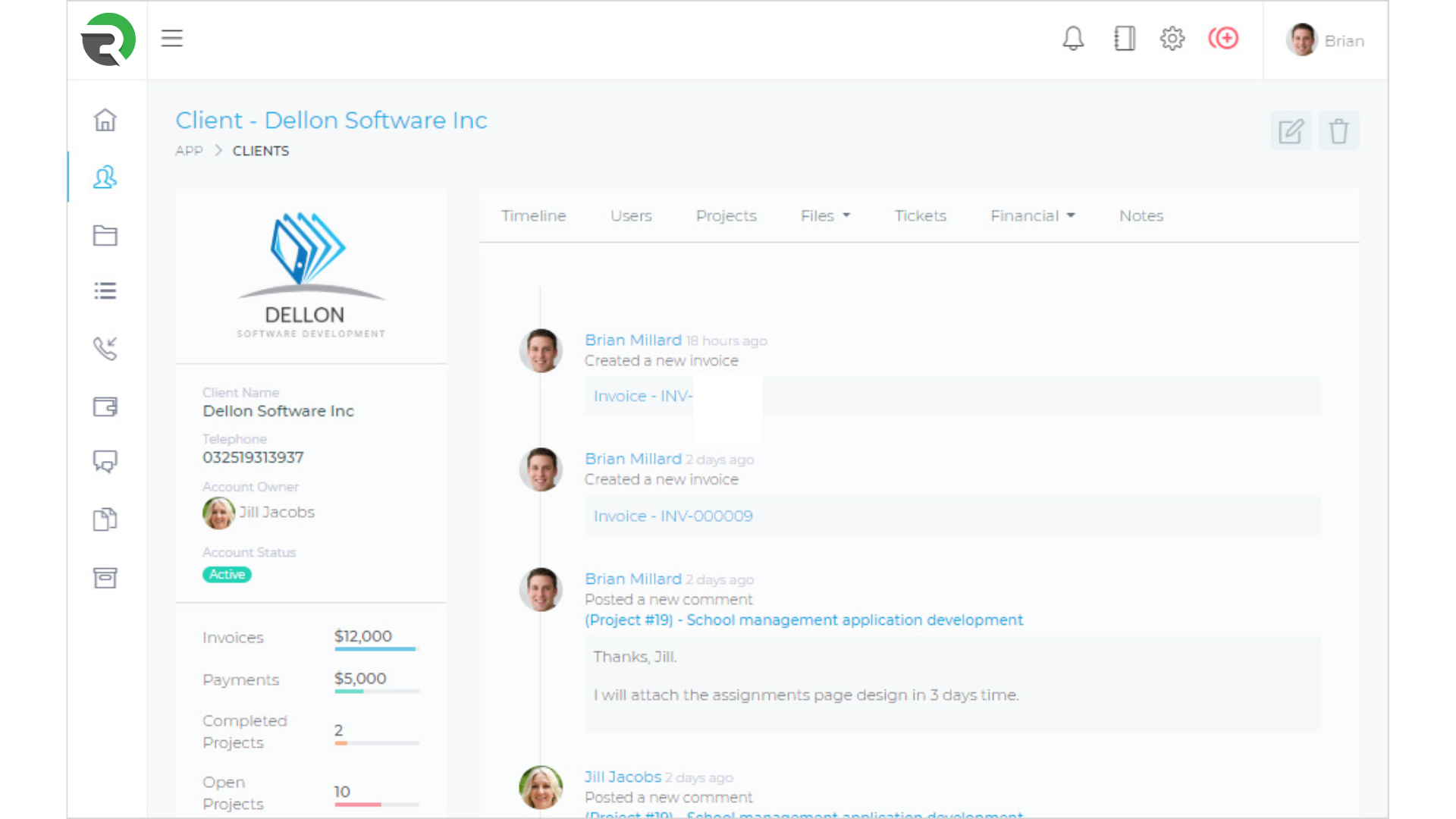Open the chat support icon in sidebar
This screenshot has width=1456, height=819.
click(x=105, y=461)
